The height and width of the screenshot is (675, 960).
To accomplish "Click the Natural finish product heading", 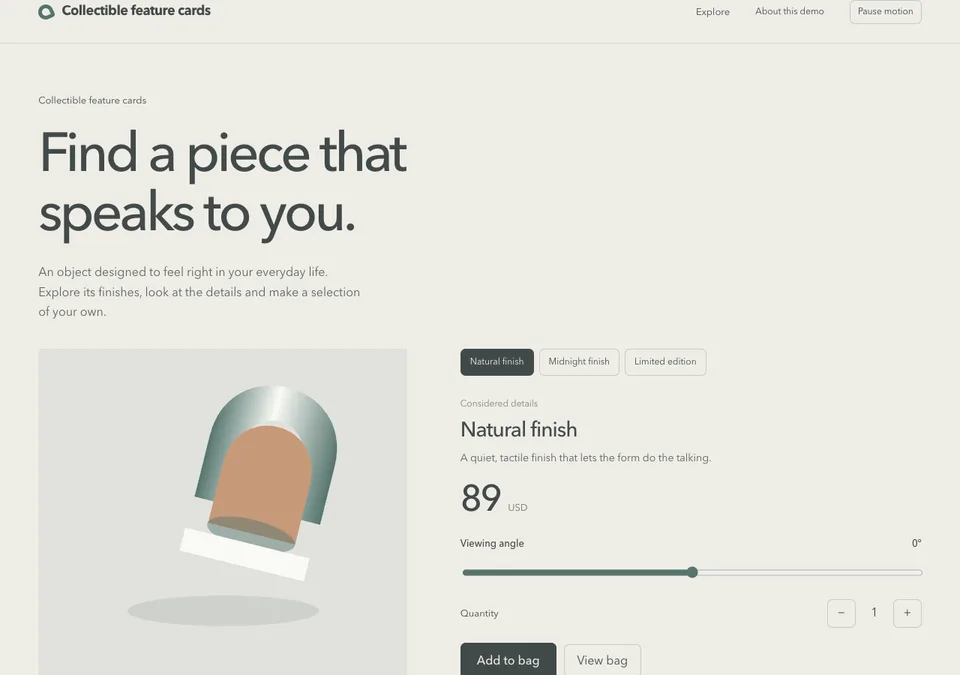I will click(x=519, y=429).
